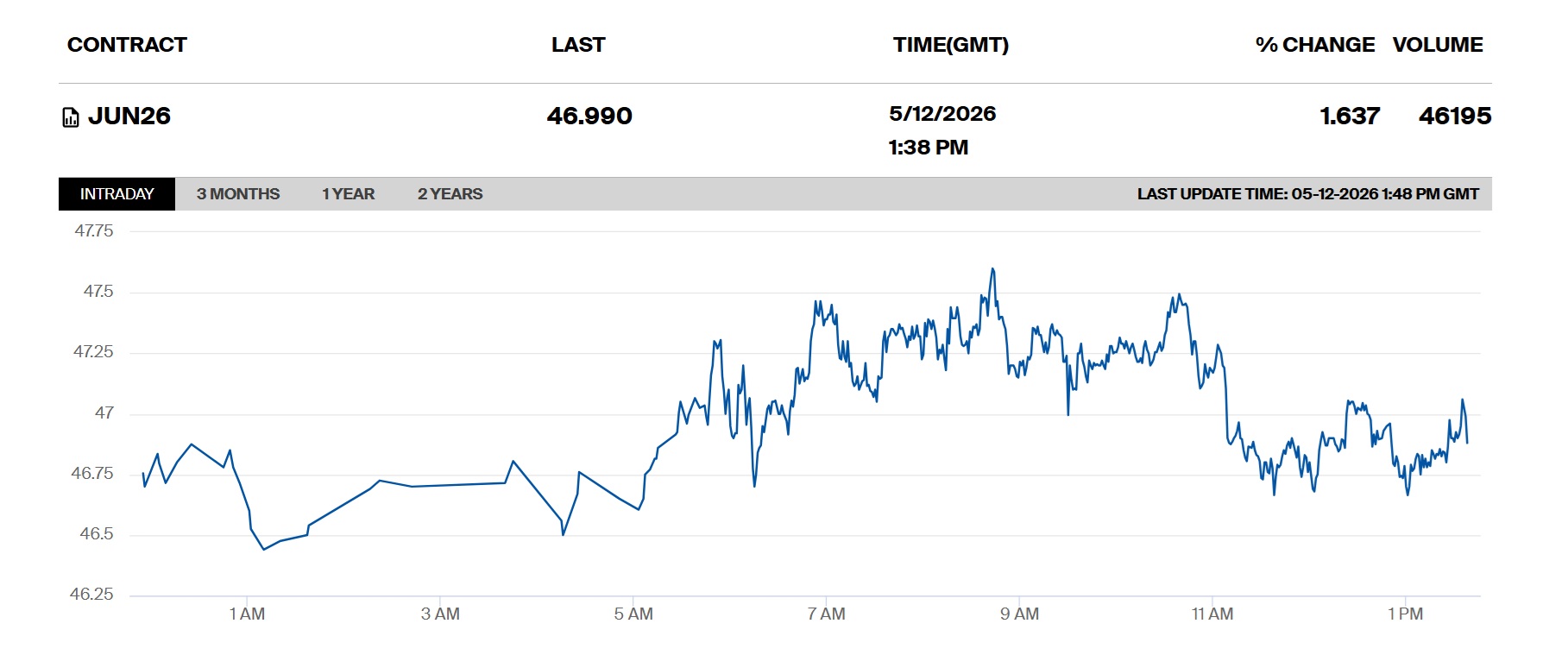Screen dimensions: 1568x655
Task: Click the last update time text
Action: tap(1307, 194)
